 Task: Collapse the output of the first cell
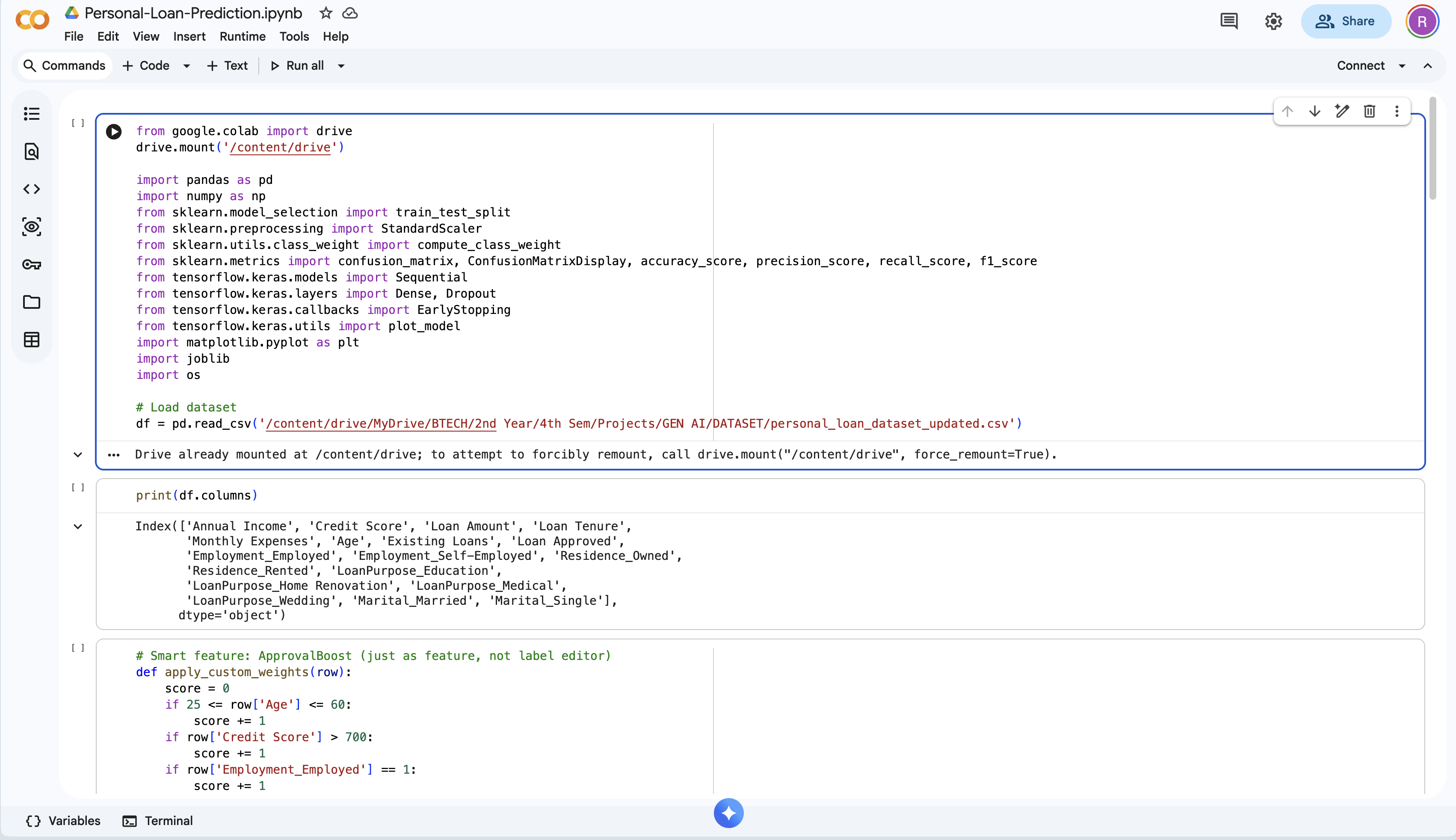click(x=78, y=455)
